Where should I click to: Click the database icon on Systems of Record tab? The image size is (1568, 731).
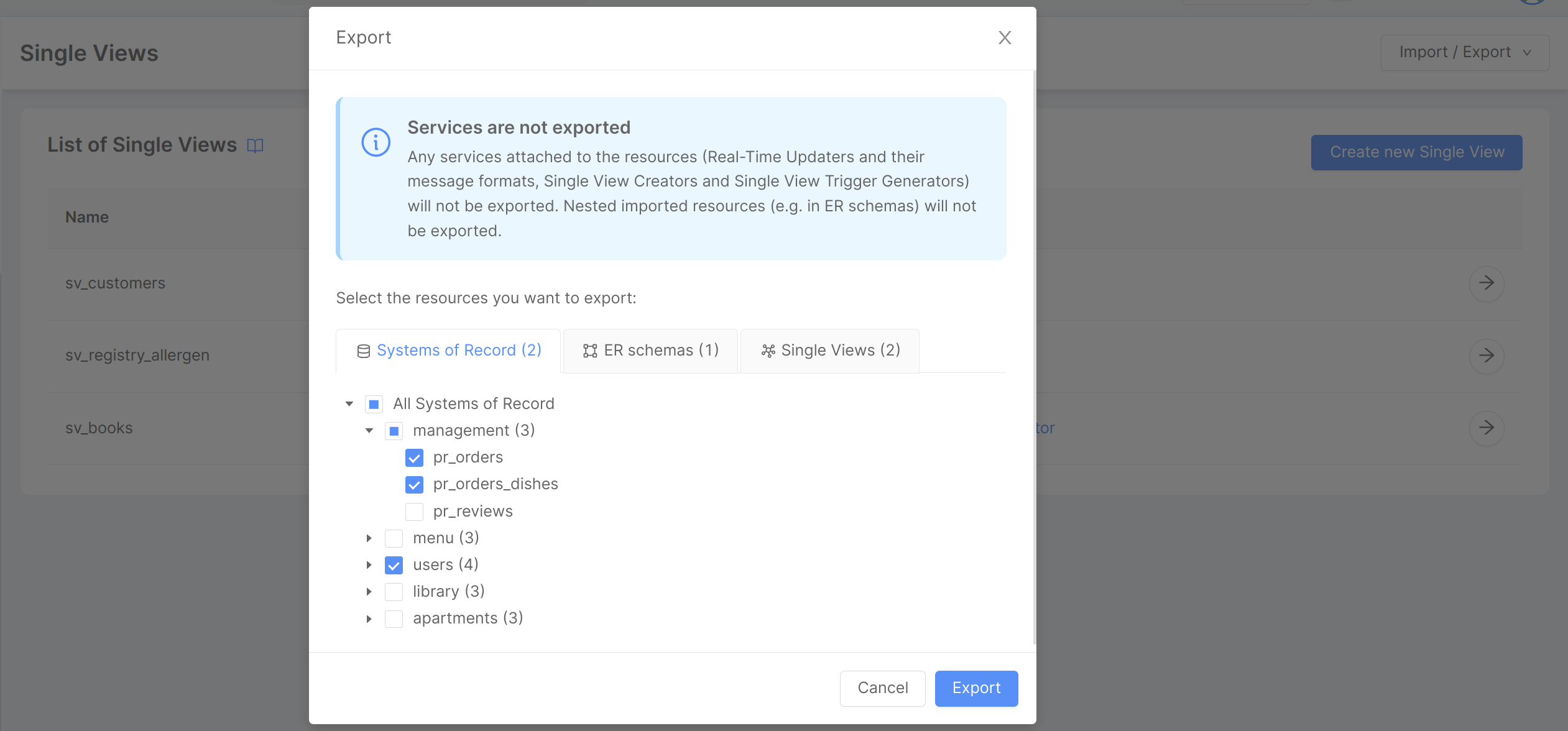point(364,350)
